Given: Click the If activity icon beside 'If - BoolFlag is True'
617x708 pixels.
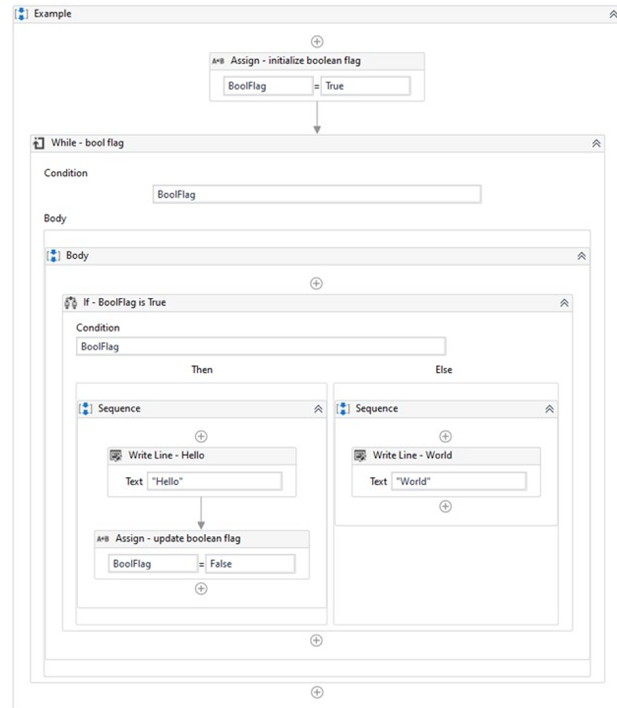Looking at the screenshot, I should coord(70,303).
